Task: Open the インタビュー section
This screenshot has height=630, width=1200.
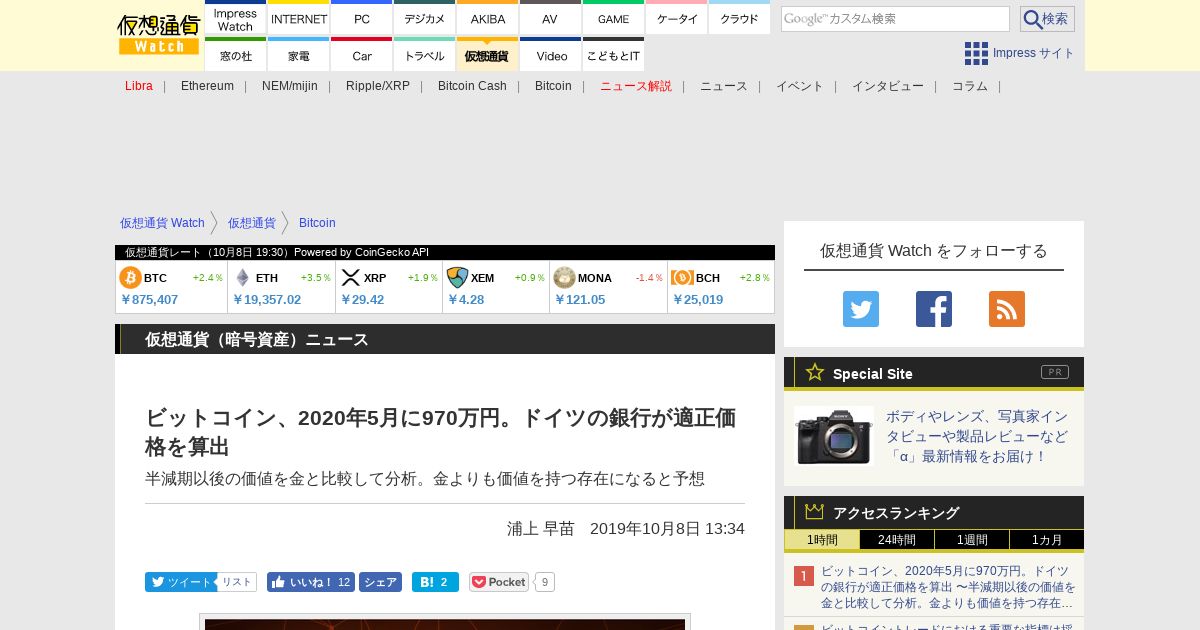Action: 888,86
